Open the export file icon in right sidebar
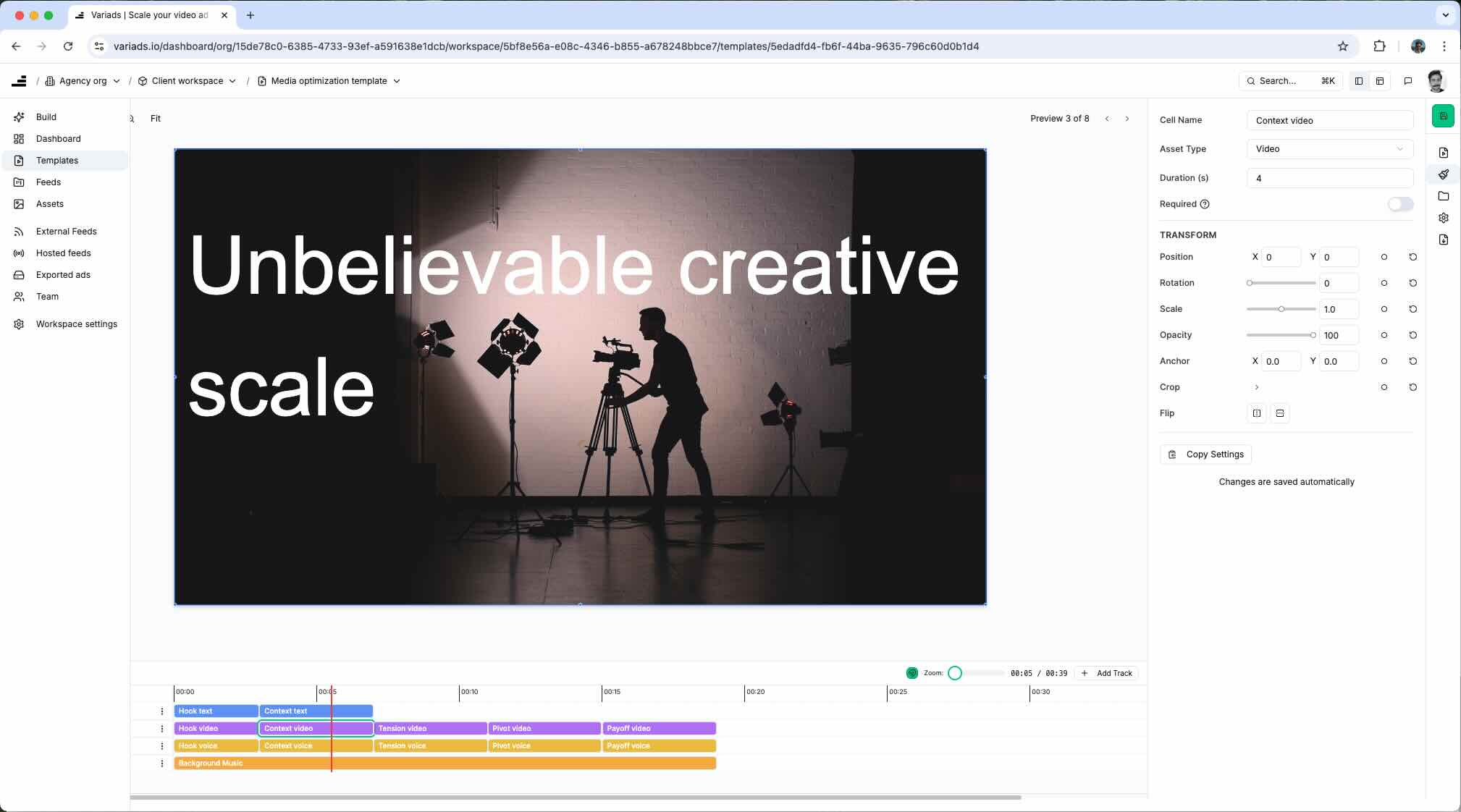1461x812 pixels. (x=1443, y=239)
